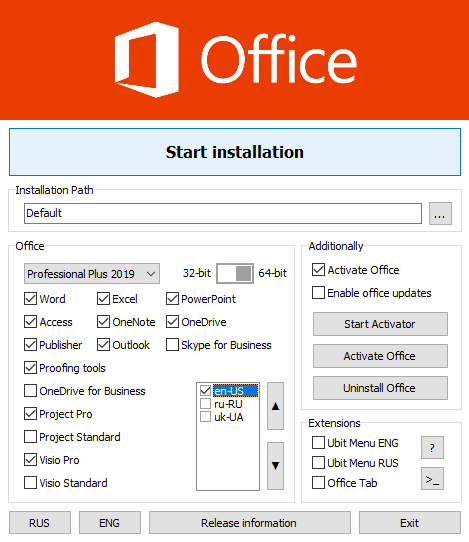Uncheck the Word checkbox
Screen dimensions: 469x542
pos(30,299)
